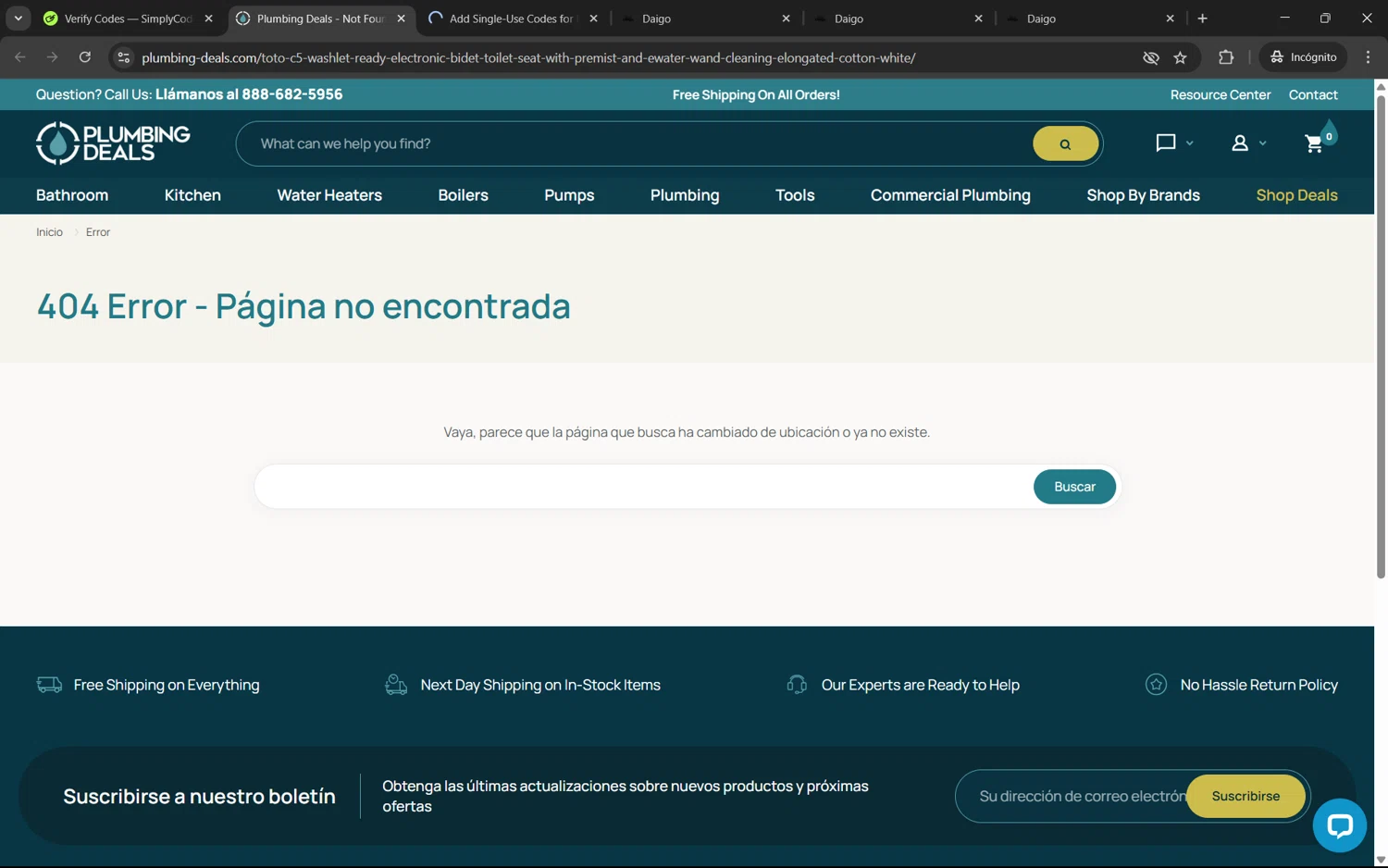Viewport: 1388px width, 868px height.
Task: Open the Shop By Brands menu
Action: coord(1143,195)
